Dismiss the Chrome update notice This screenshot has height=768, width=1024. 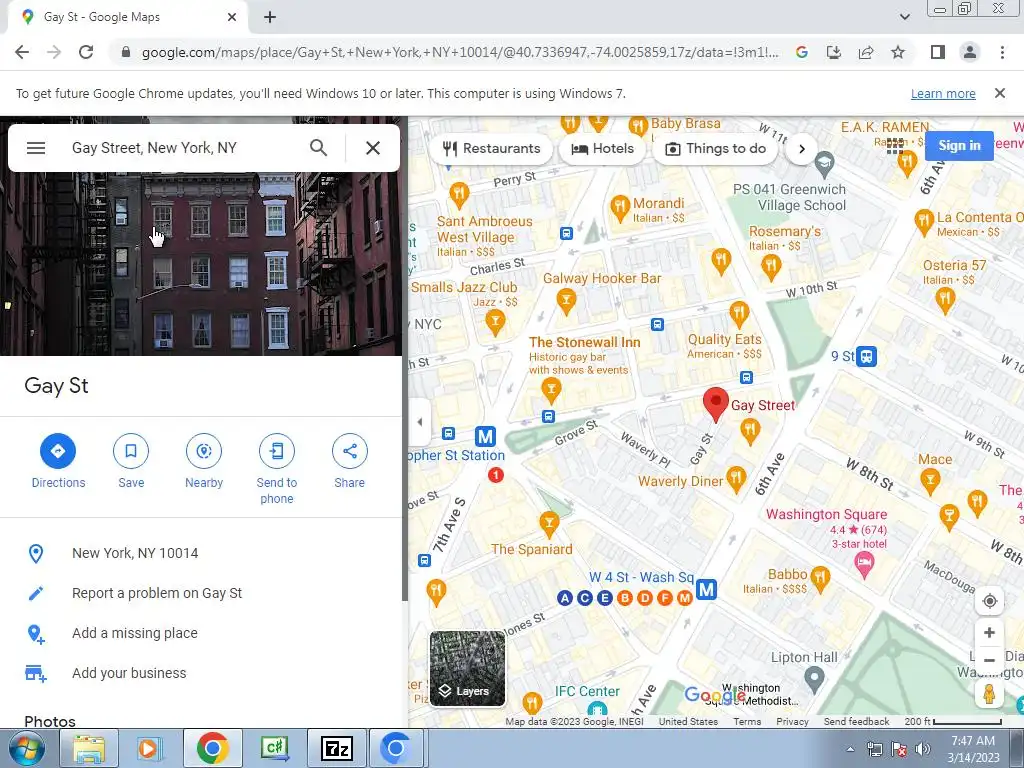tap(999, 93)
